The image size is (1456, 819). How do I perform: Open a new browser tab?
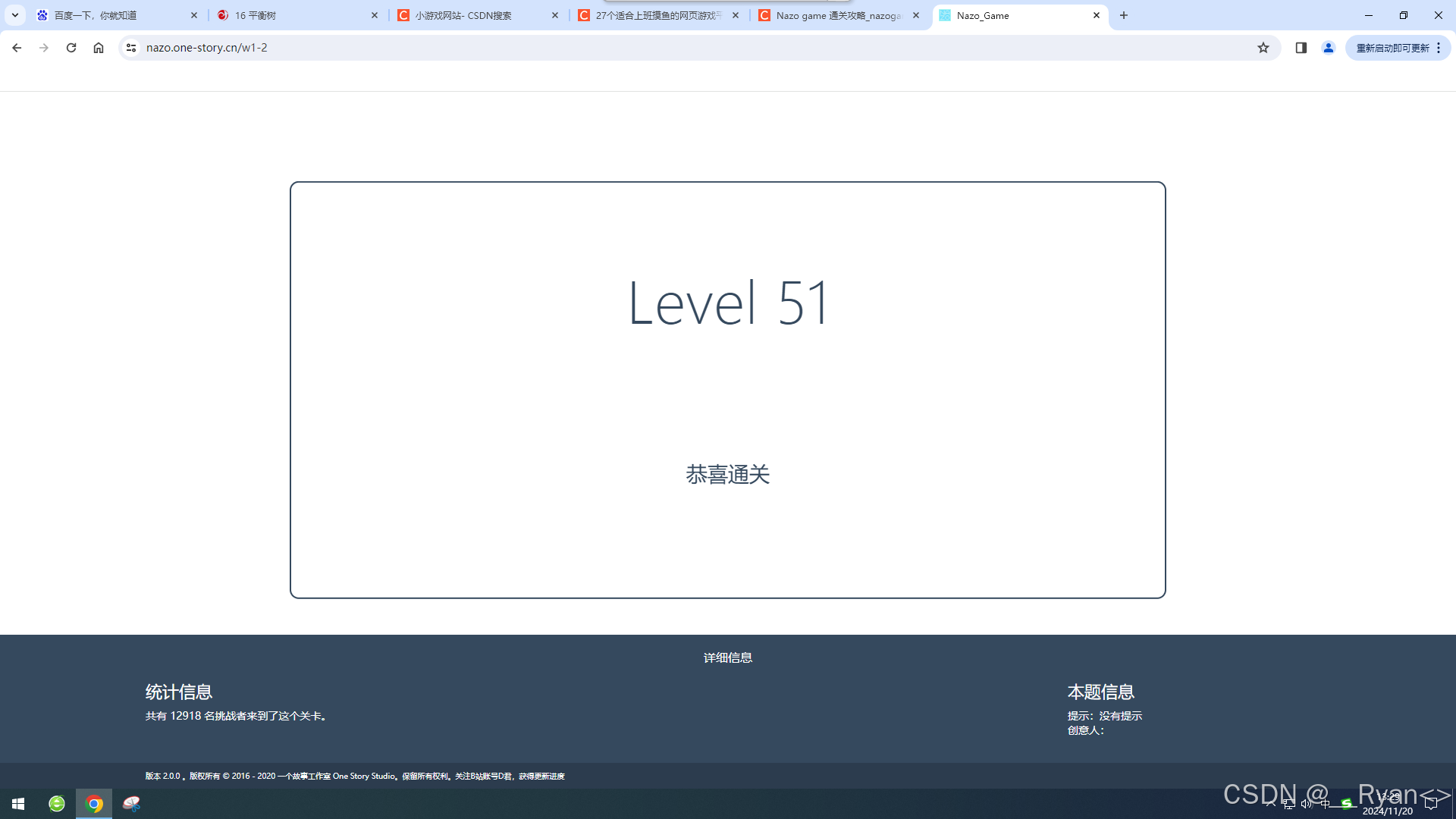pyautogui.click(x=1124, y=15)
